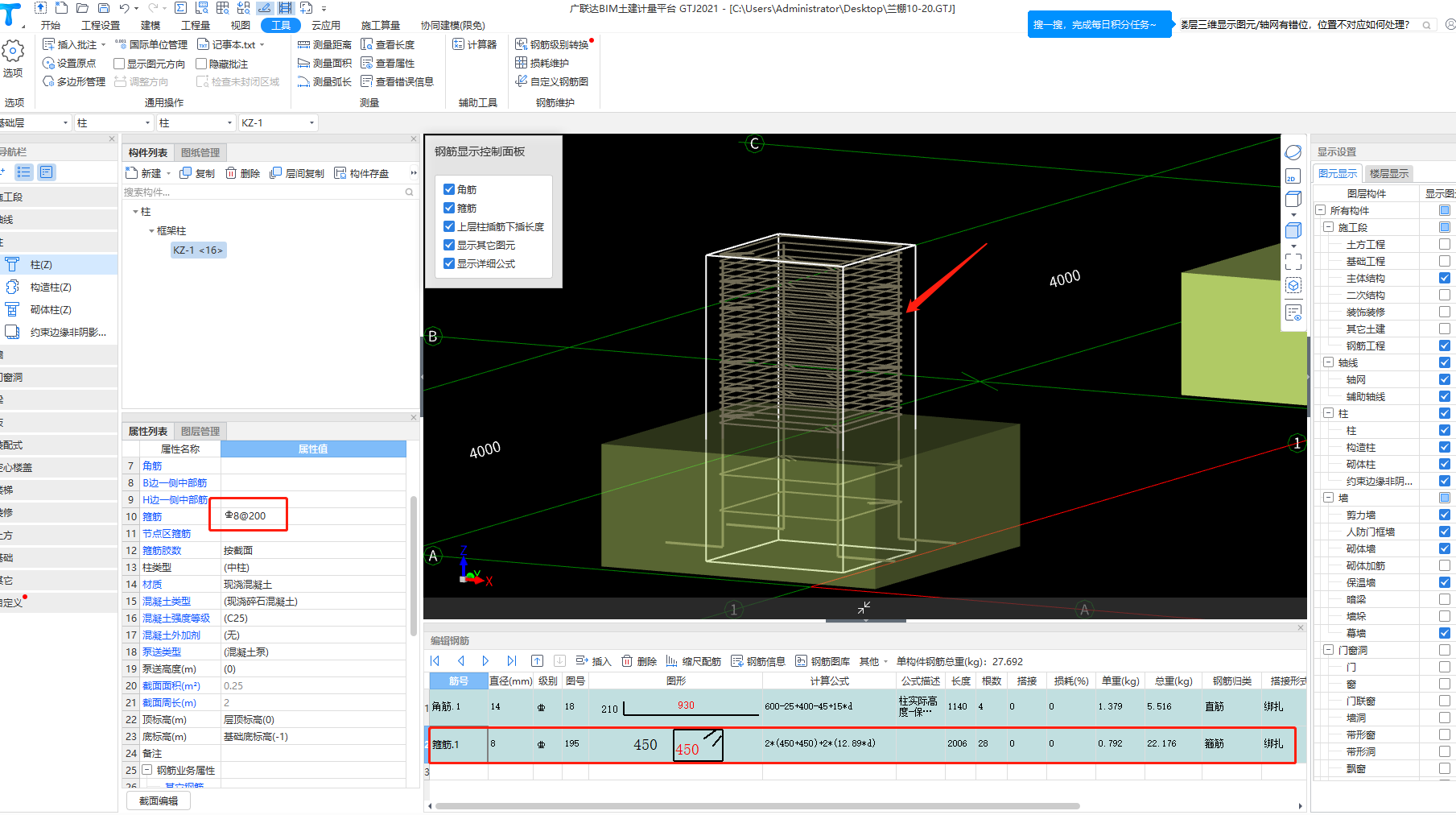Click 搜一搜 points task button

click(x=1099, y=25)
